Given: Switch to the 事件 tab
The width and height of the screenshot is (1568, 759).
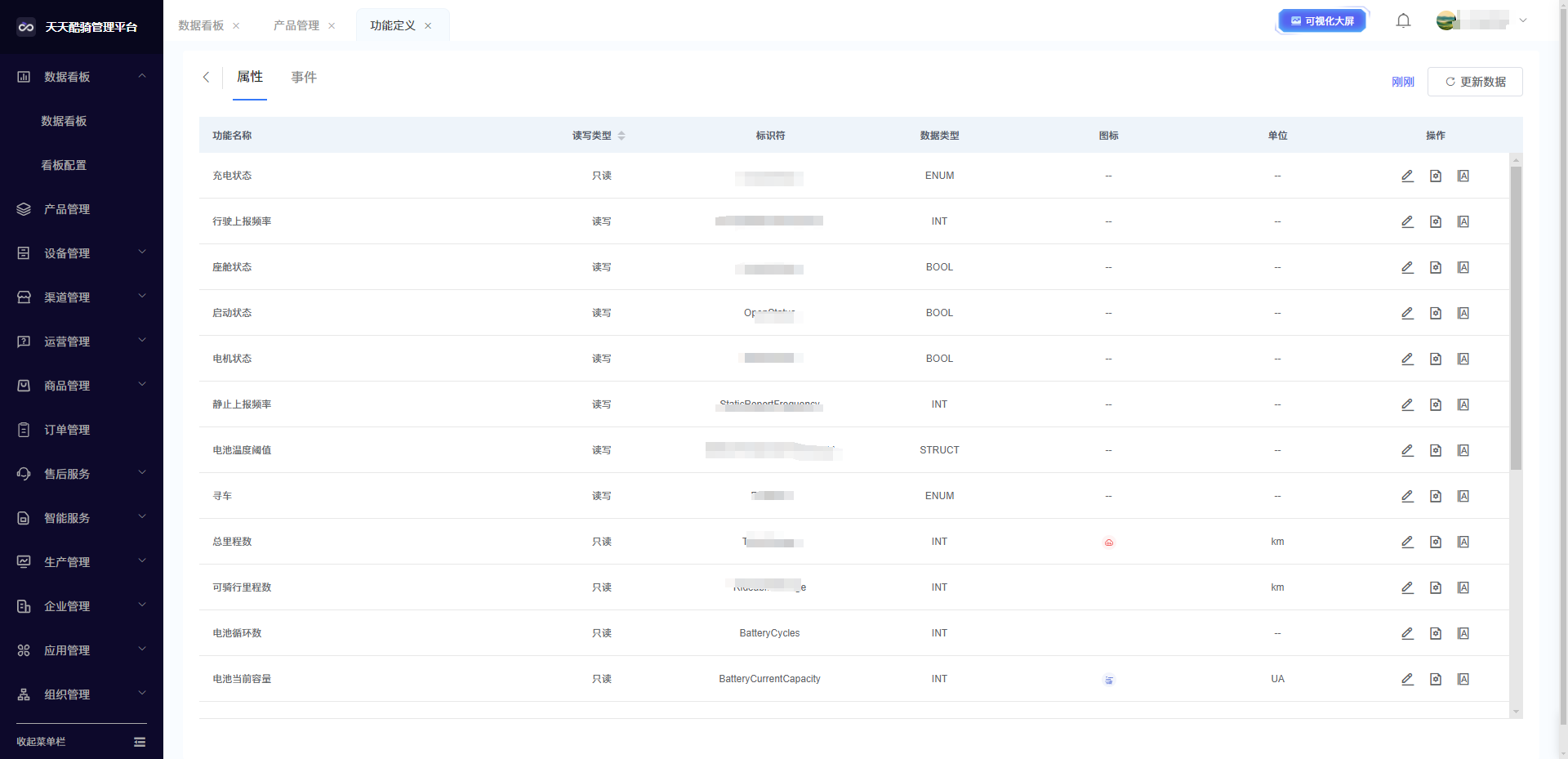Looking at the screenshot, I should [x=304, y=77].
